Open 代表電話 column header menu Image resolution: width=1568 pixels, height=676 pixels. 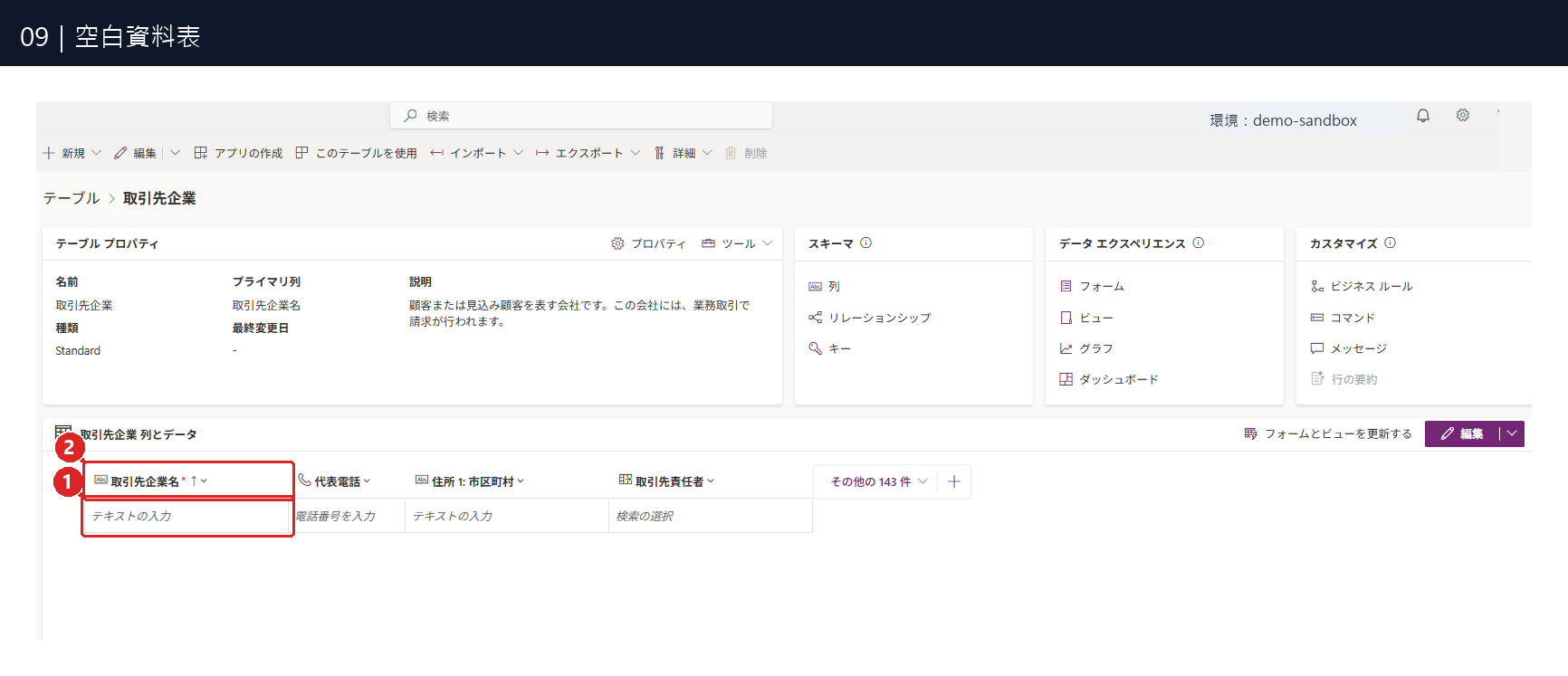pos(367,481)
